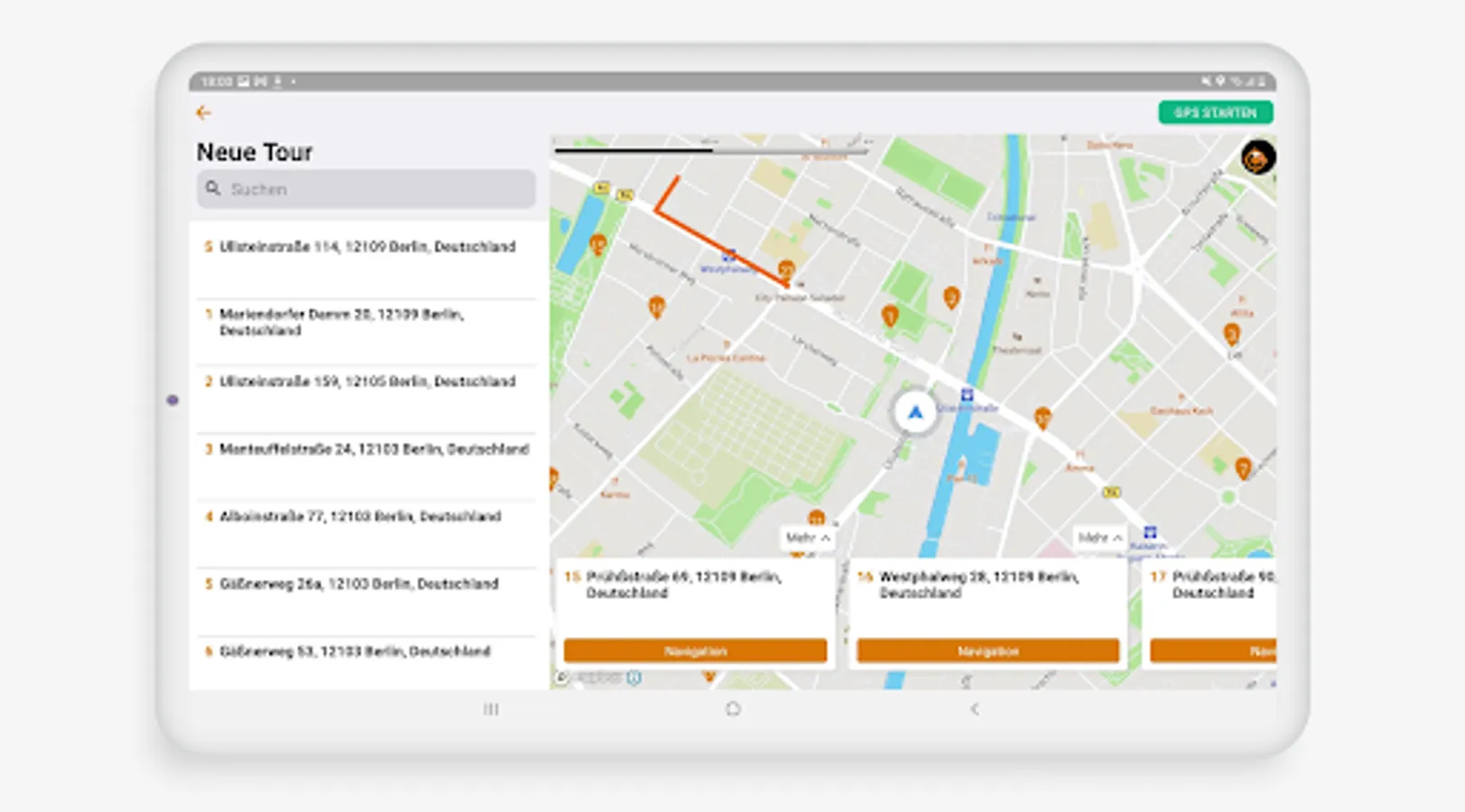Open the Prühßstraße 69 stop card address

[x=684, y=585]
